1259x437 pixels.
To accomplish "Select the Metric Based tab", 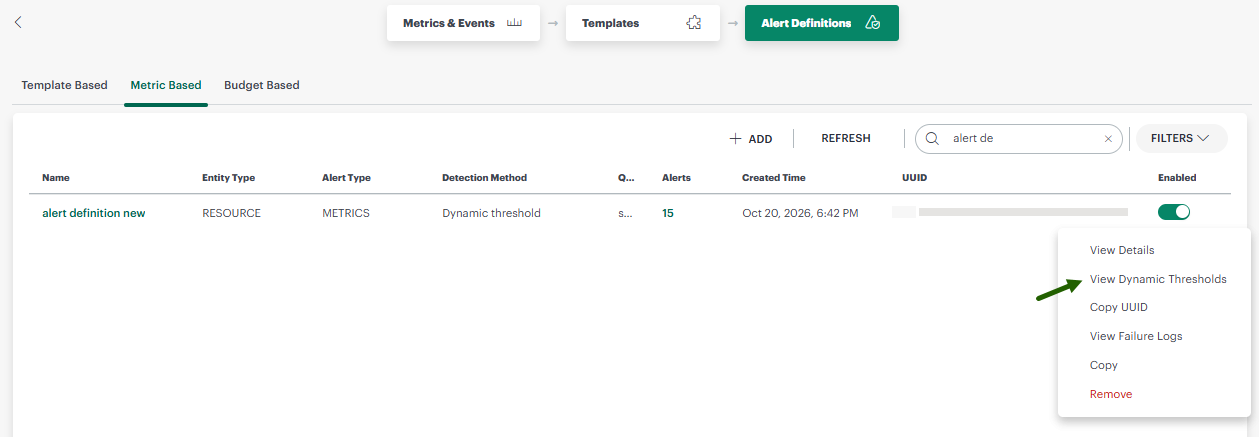I will coord(166,85).
